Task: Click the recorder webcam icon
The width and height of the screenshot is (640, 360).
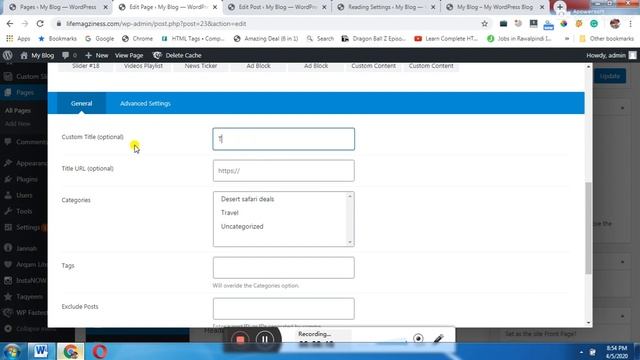Action: 418,338
